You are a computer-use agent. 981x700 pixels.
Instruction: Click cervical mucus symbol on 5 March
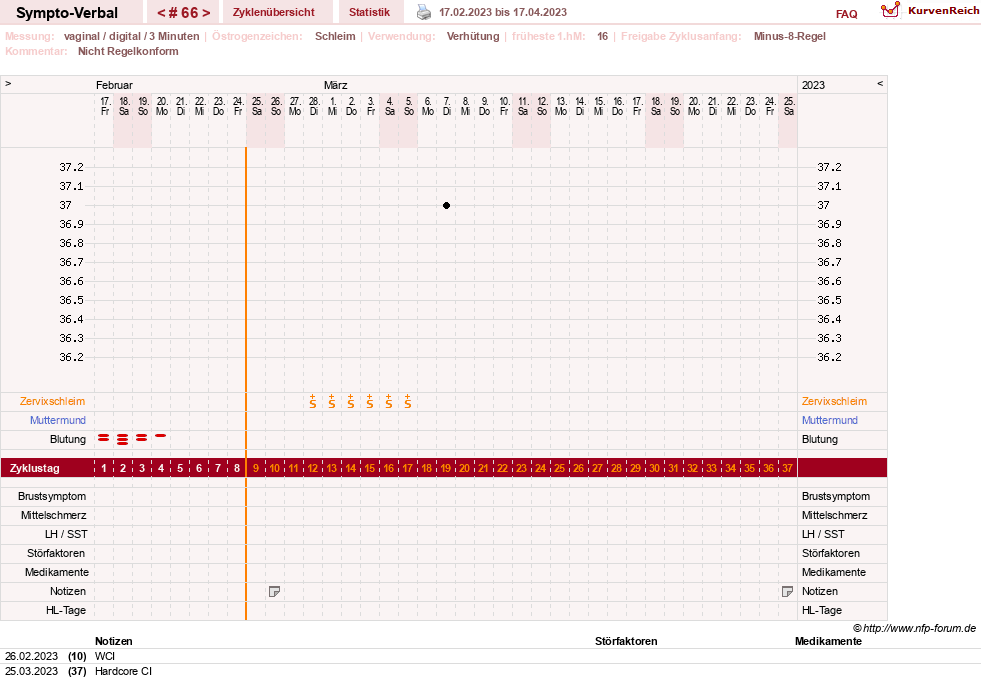pos(408,402)
